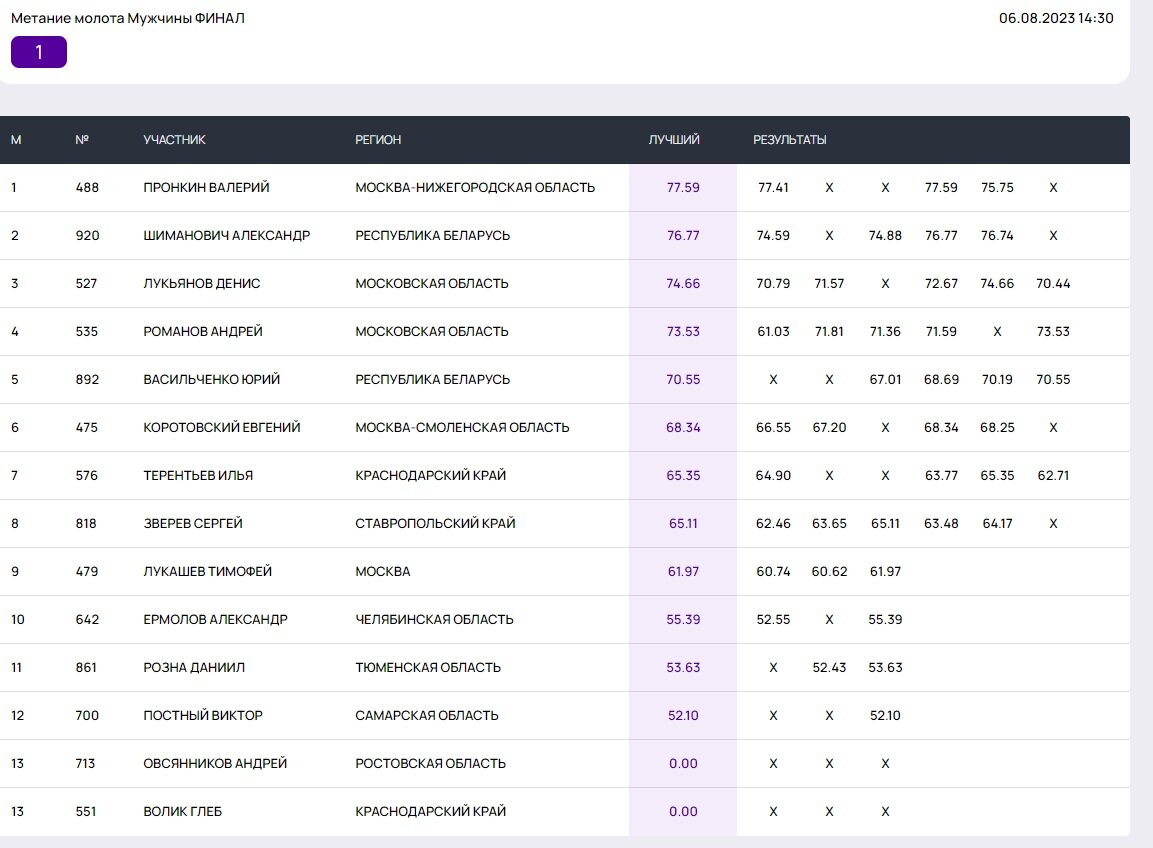Click attempt result 64.17
This screenshot has width=1153, height=848.
click(x=997, y=524)
